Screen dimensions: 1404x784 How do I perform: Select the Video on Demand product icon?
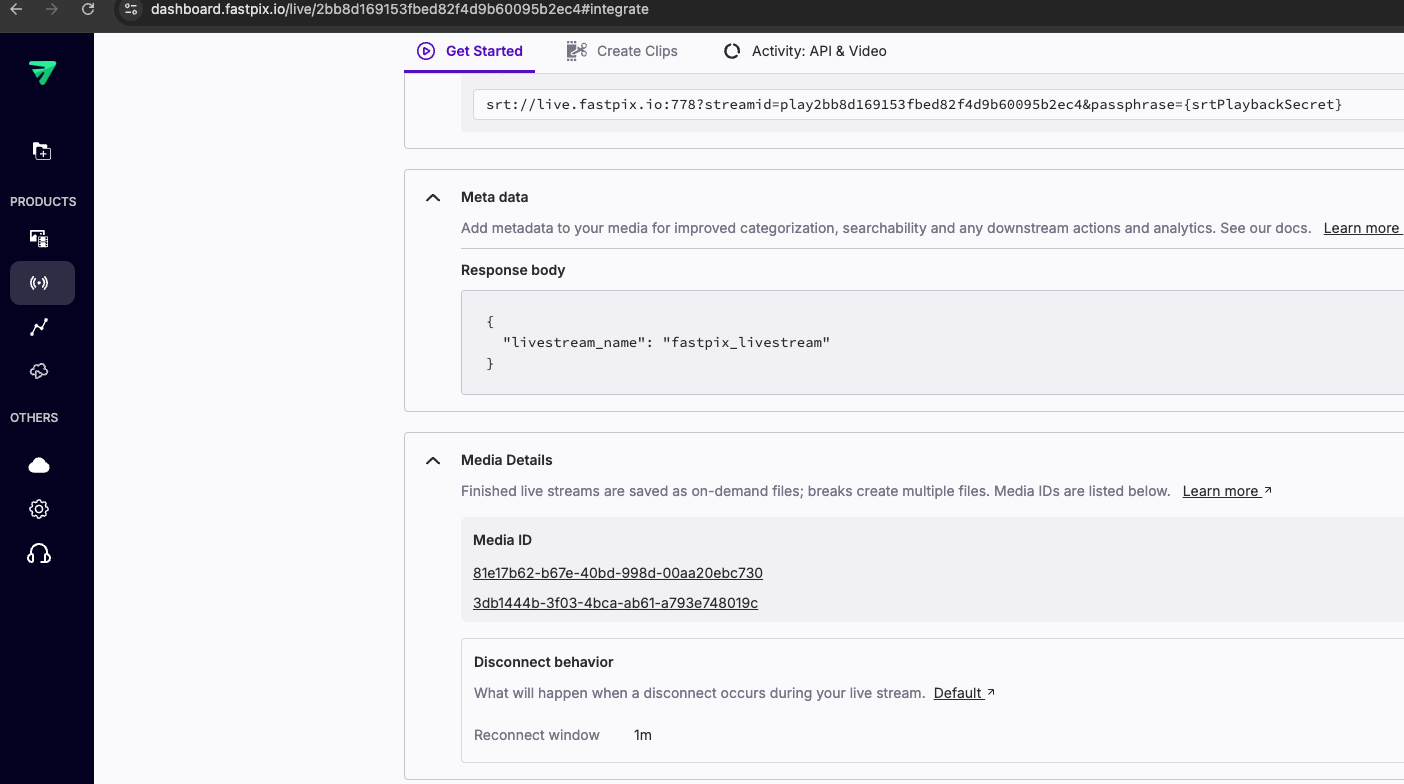click(38, 238)
